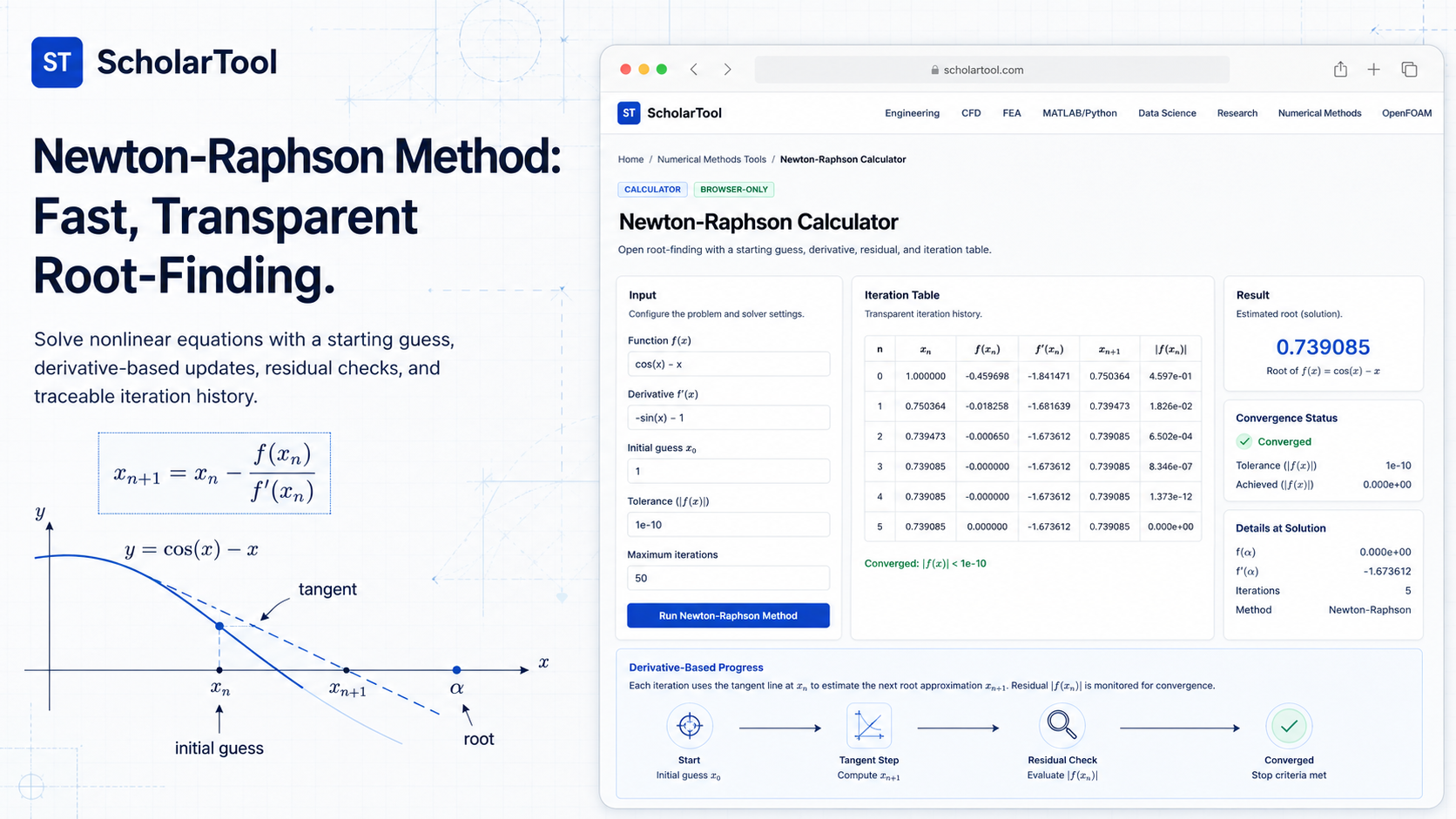Screen dimensions: 1456x819
Task: Click the lock icon in address bar
Action: coord(934,70)
